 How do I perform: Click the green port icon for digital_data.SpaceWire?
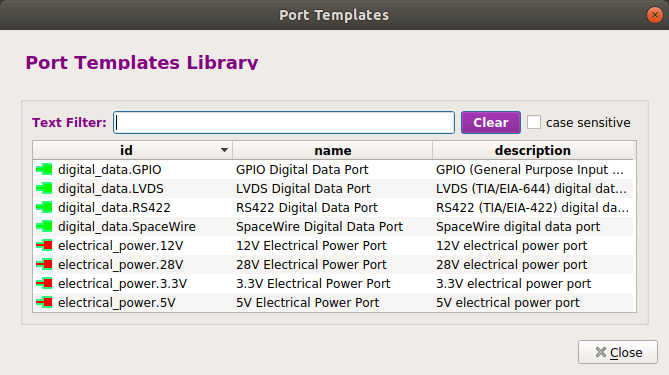click(44, 226)
